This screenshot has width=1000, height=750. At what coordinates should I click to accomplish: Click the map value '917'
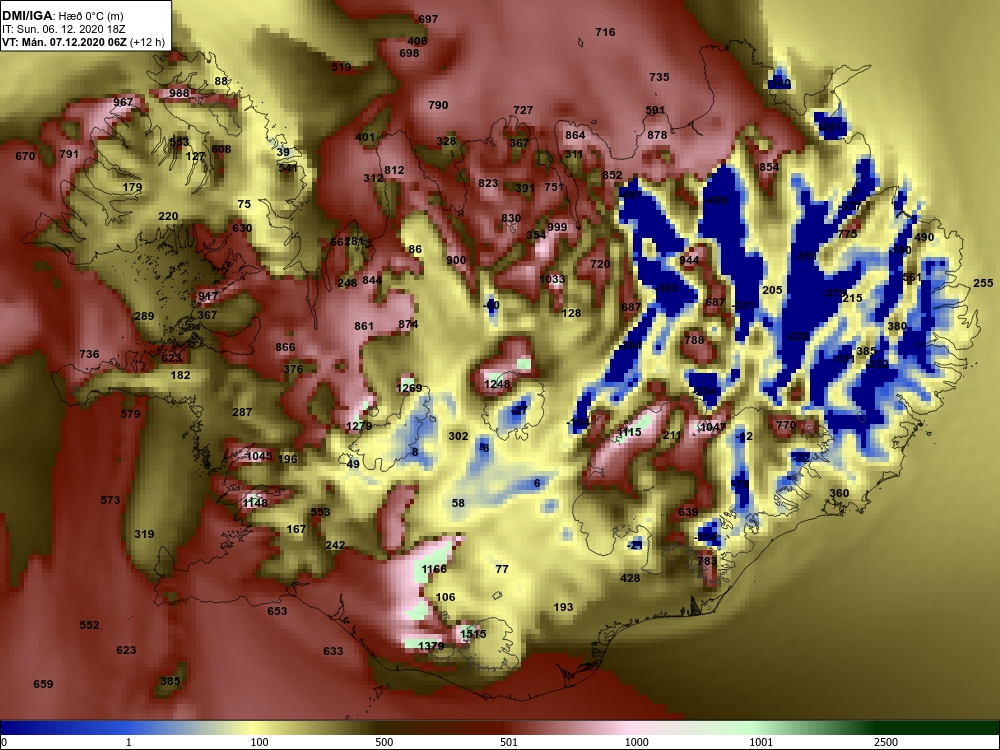(x=208, y=297)
